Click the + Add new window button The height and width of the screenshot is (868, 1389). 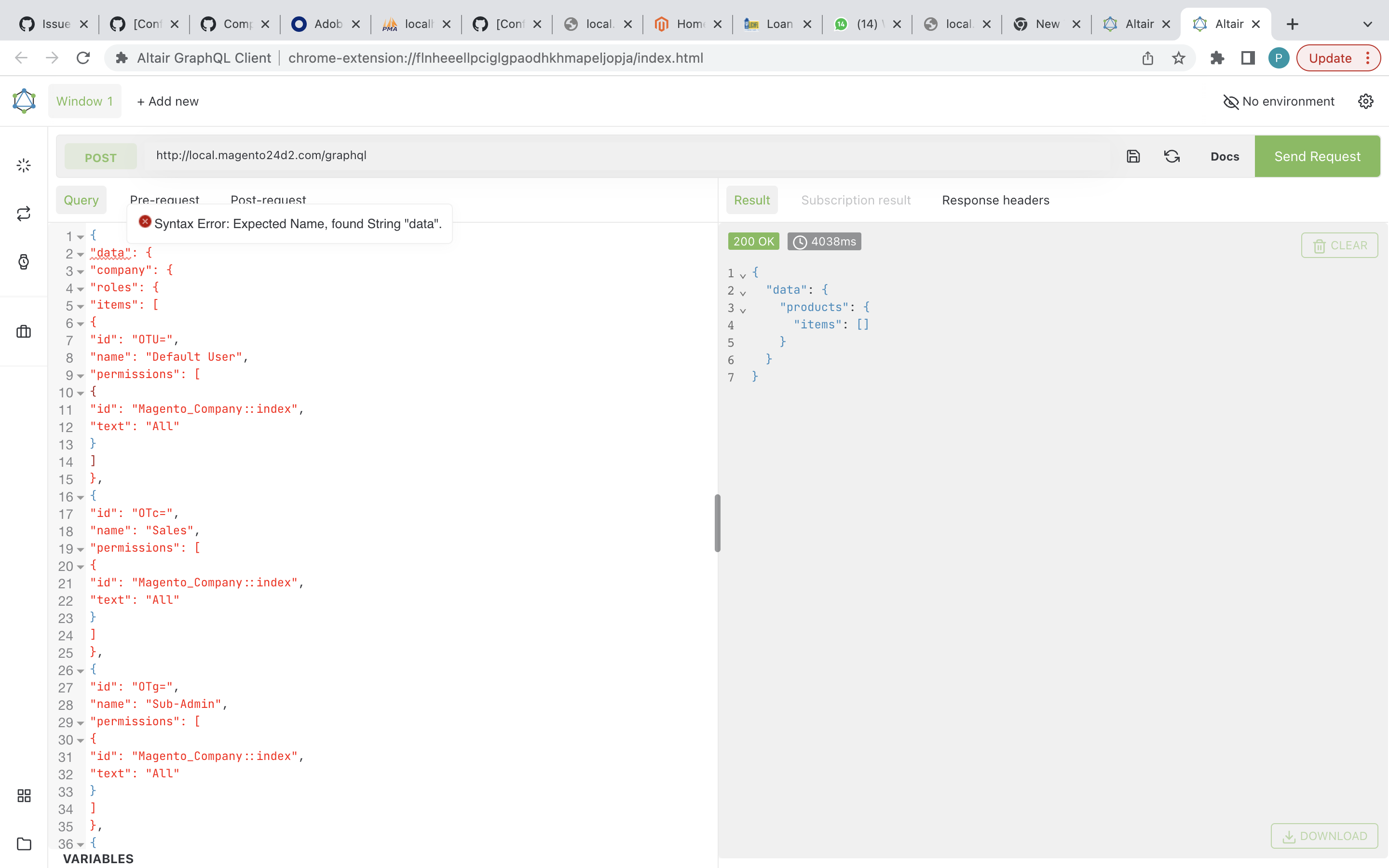[168, 101]
